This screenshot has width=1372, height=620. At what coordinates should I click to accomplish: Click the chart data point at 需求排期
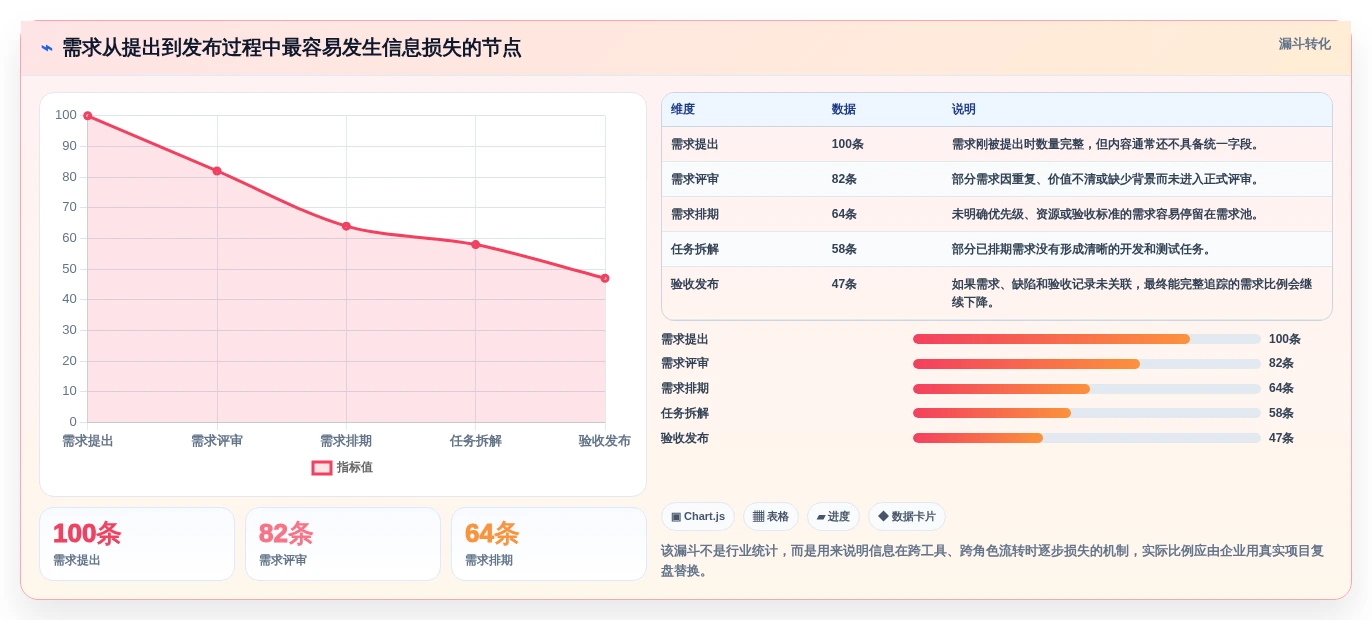346,226
